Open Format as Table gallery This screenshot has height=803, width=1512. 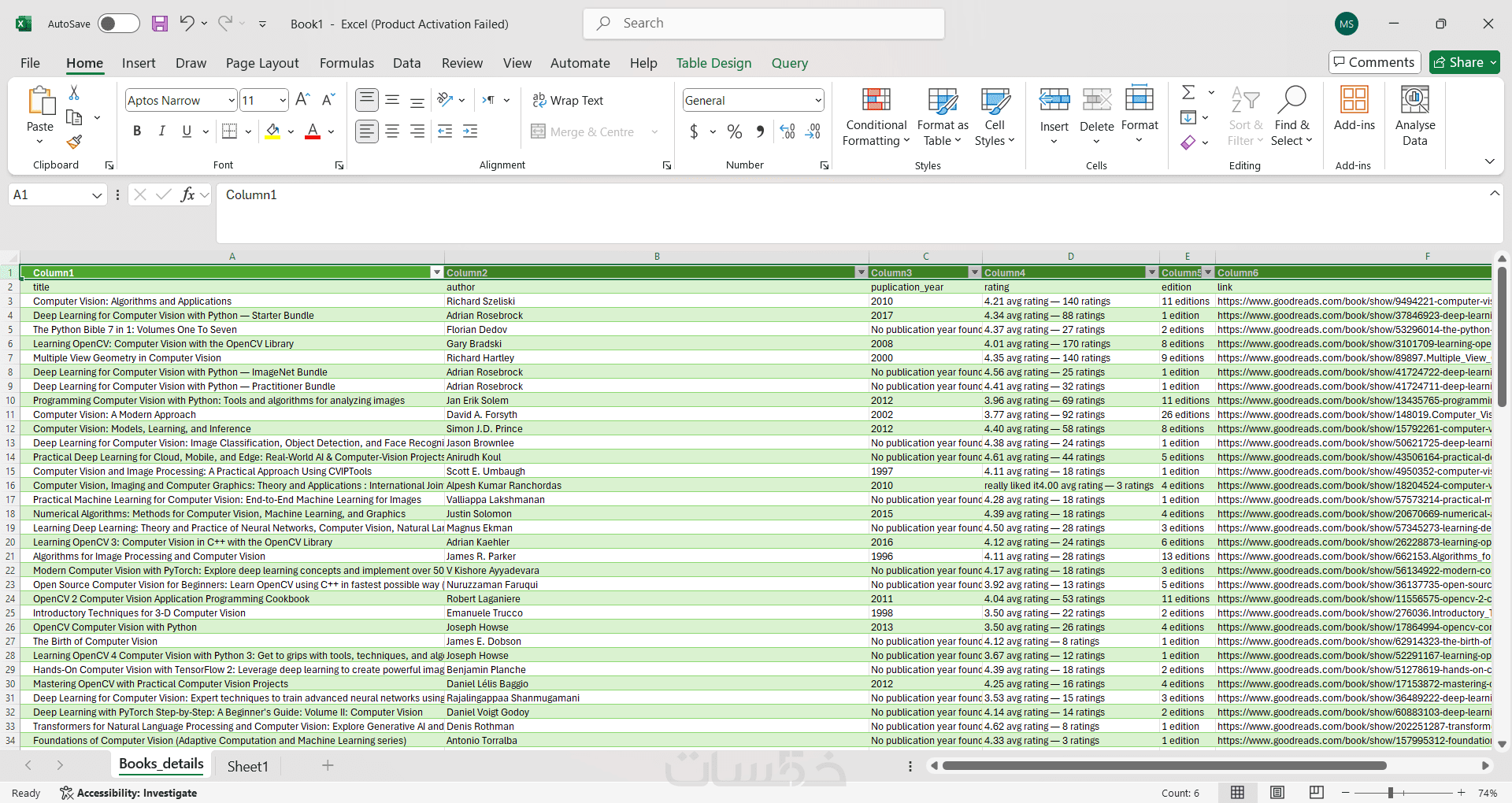tap(943, 117)
